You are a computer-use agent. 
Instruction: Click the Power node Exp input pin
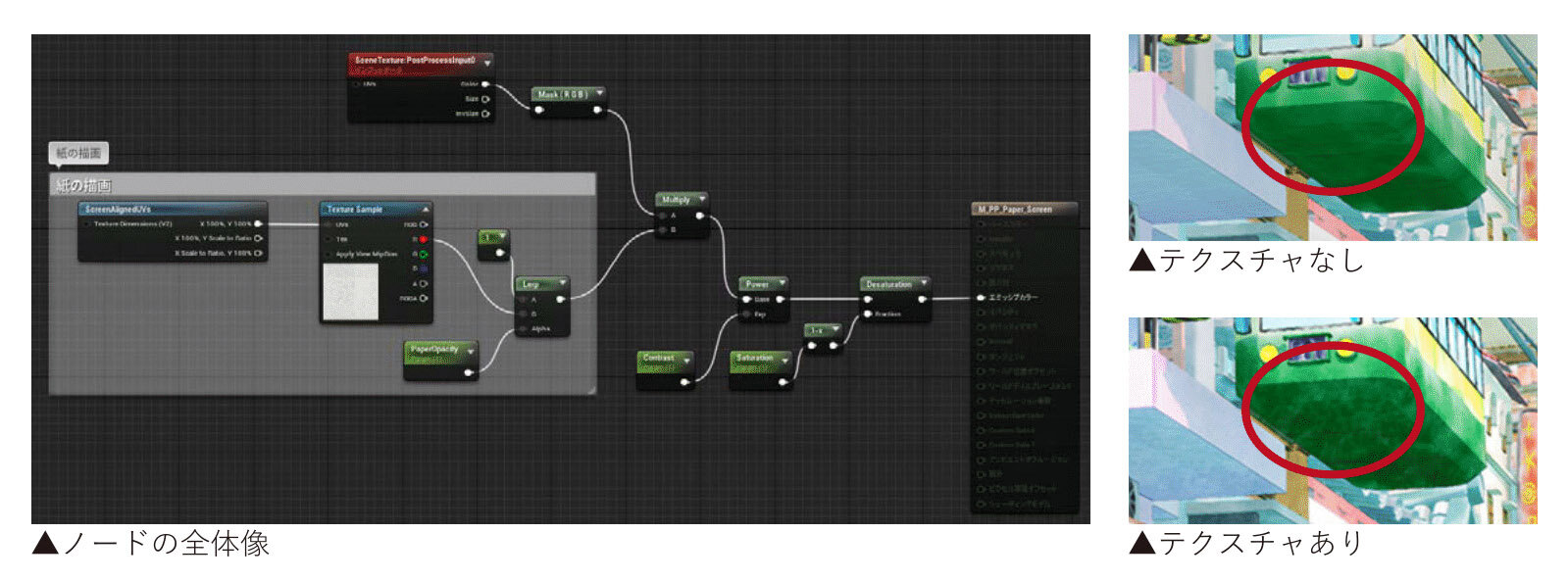[x=747, y=315]
